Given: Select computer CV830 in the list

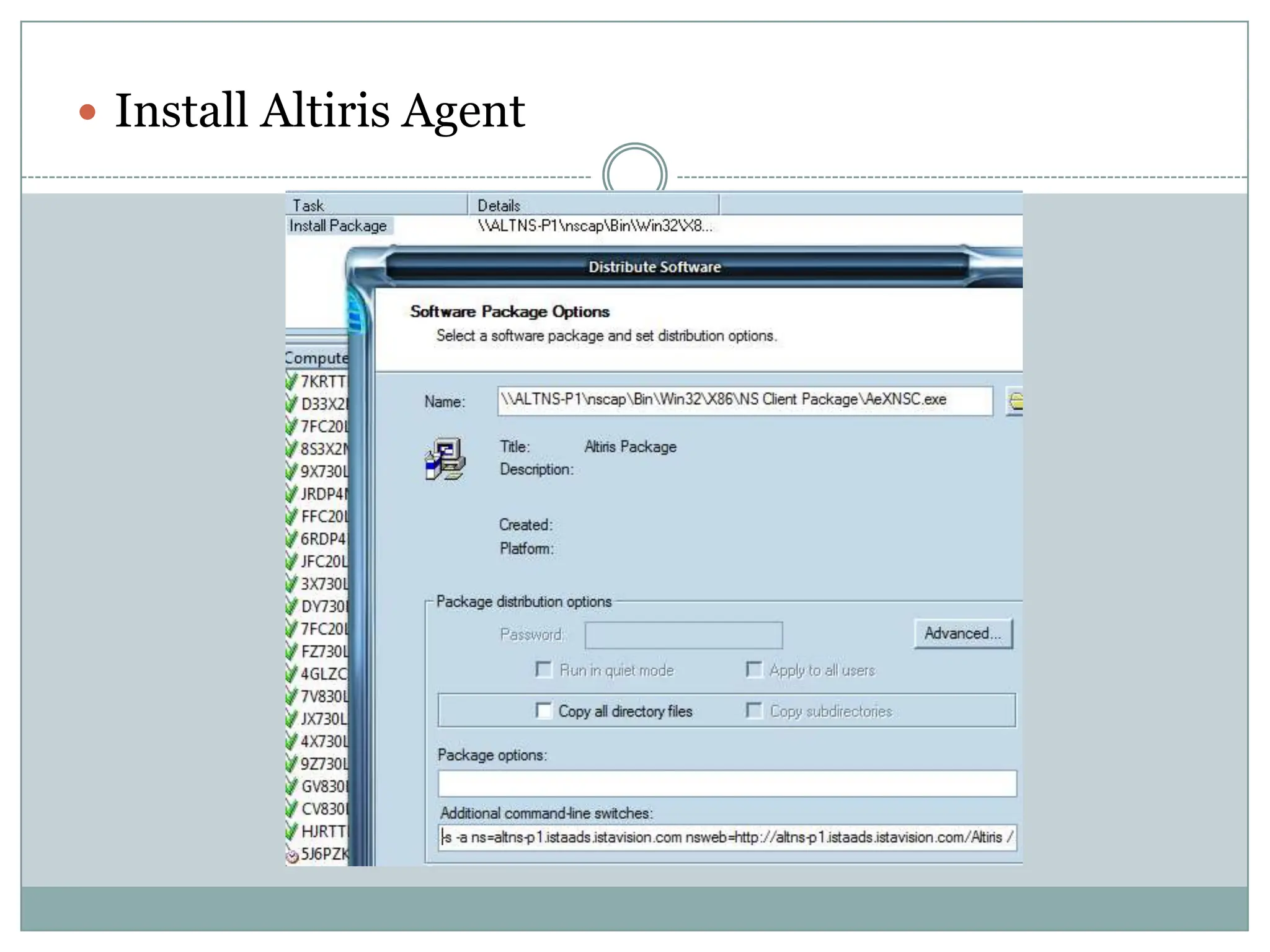Looking at the screenshot, I should [x=324, y=809].
